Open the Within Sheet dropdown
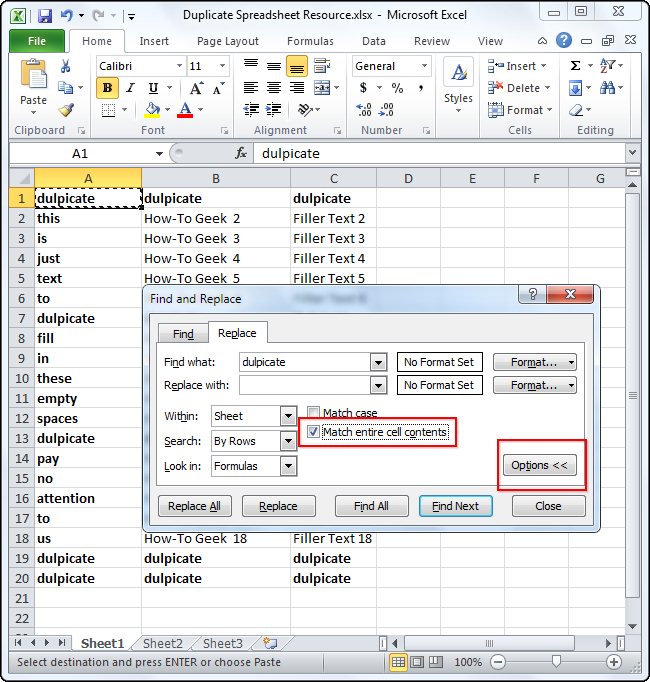 [x=288, y=416]
